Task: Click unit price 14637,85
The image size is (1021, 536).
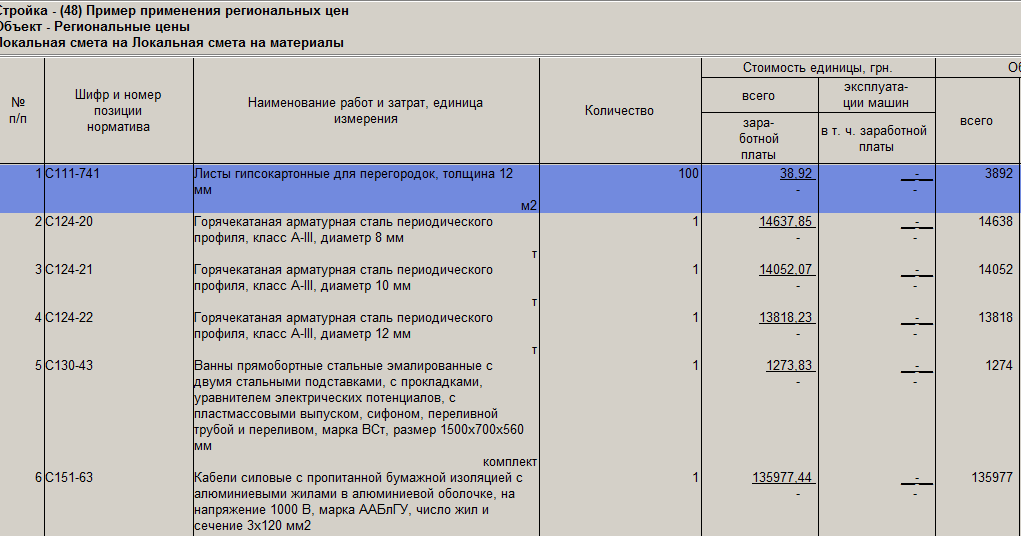Action: pyautogui.click(x=785, y=222)
